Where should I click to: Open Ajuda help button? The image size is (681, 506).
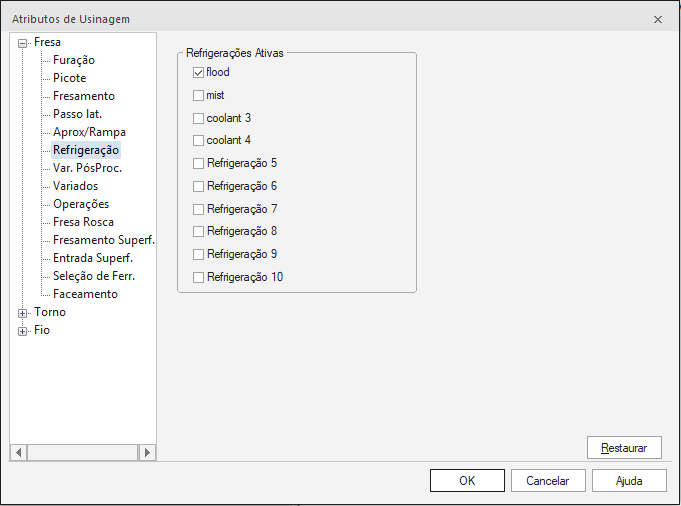coord(629,481)
